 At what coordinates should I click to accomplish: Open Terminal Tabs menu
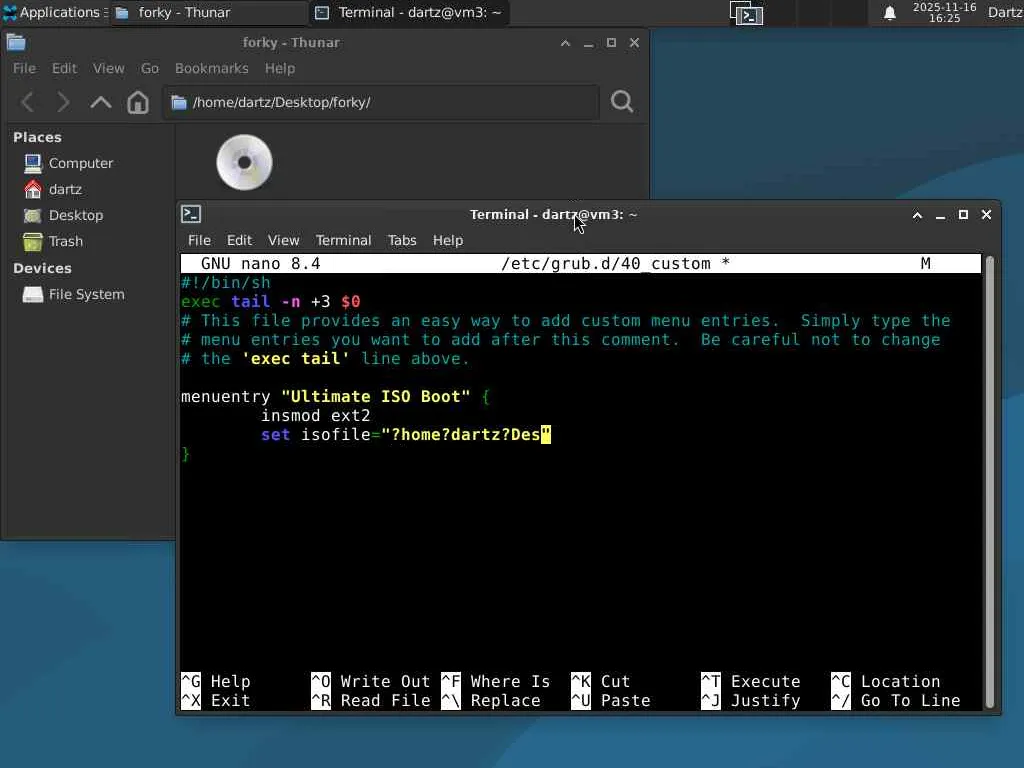[402, 240]
